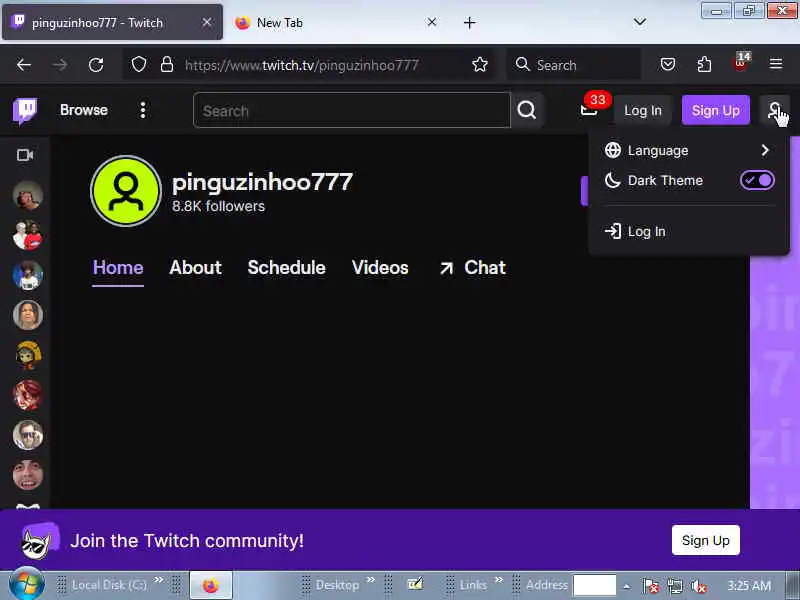Close the New Tab tab
The width and height of the screenshot is (800, 600).
click(x=432, y=22)
